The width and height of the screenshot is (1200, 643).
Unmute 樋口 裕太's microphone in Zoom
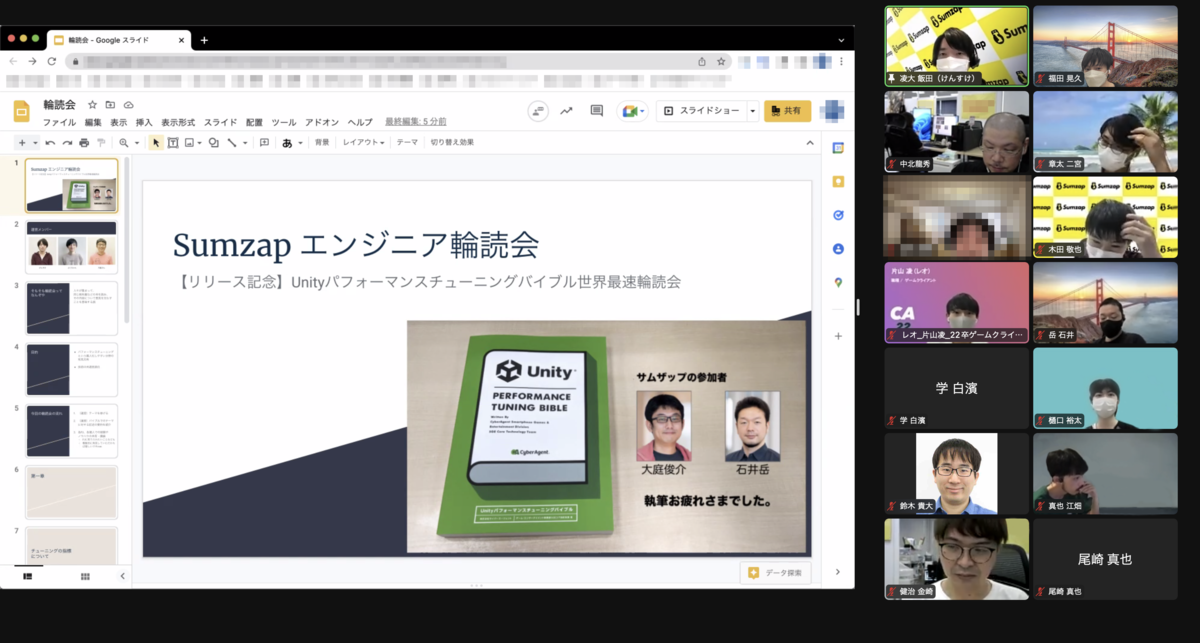(x=1041, y=419)
